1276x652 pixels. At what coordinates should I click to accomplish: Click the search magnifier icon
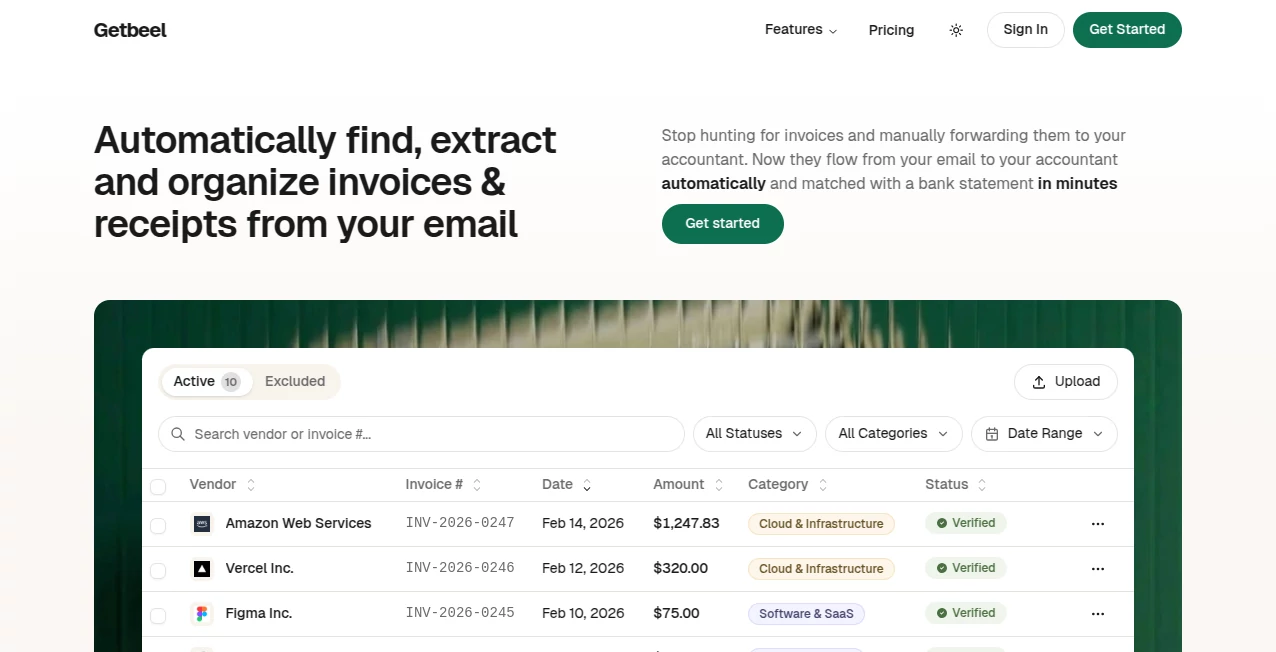[x=178, y=434]
